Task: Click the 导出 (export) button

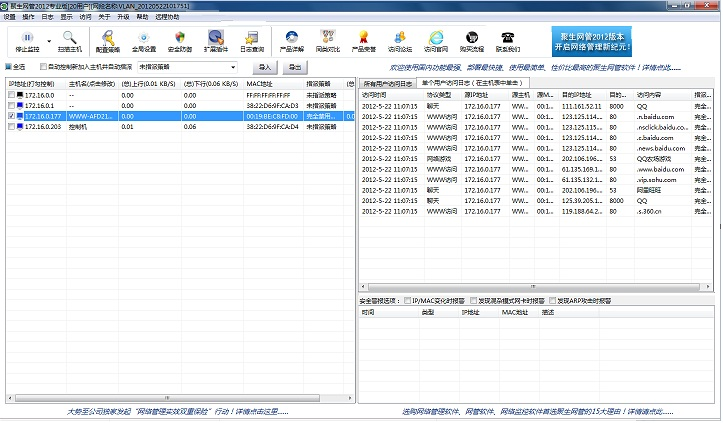Action: point(295,67)
